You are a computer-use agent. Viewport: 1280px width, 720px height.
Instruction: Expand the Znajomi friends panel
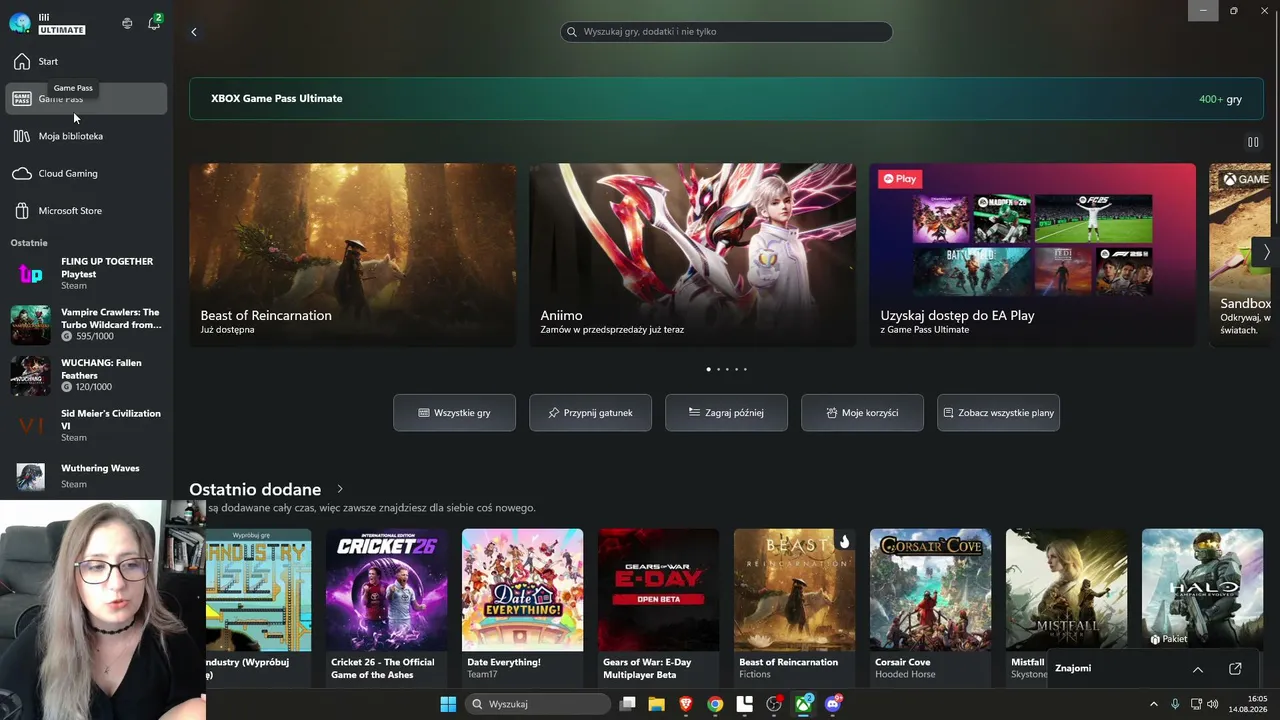click(x=1198, y=669)
